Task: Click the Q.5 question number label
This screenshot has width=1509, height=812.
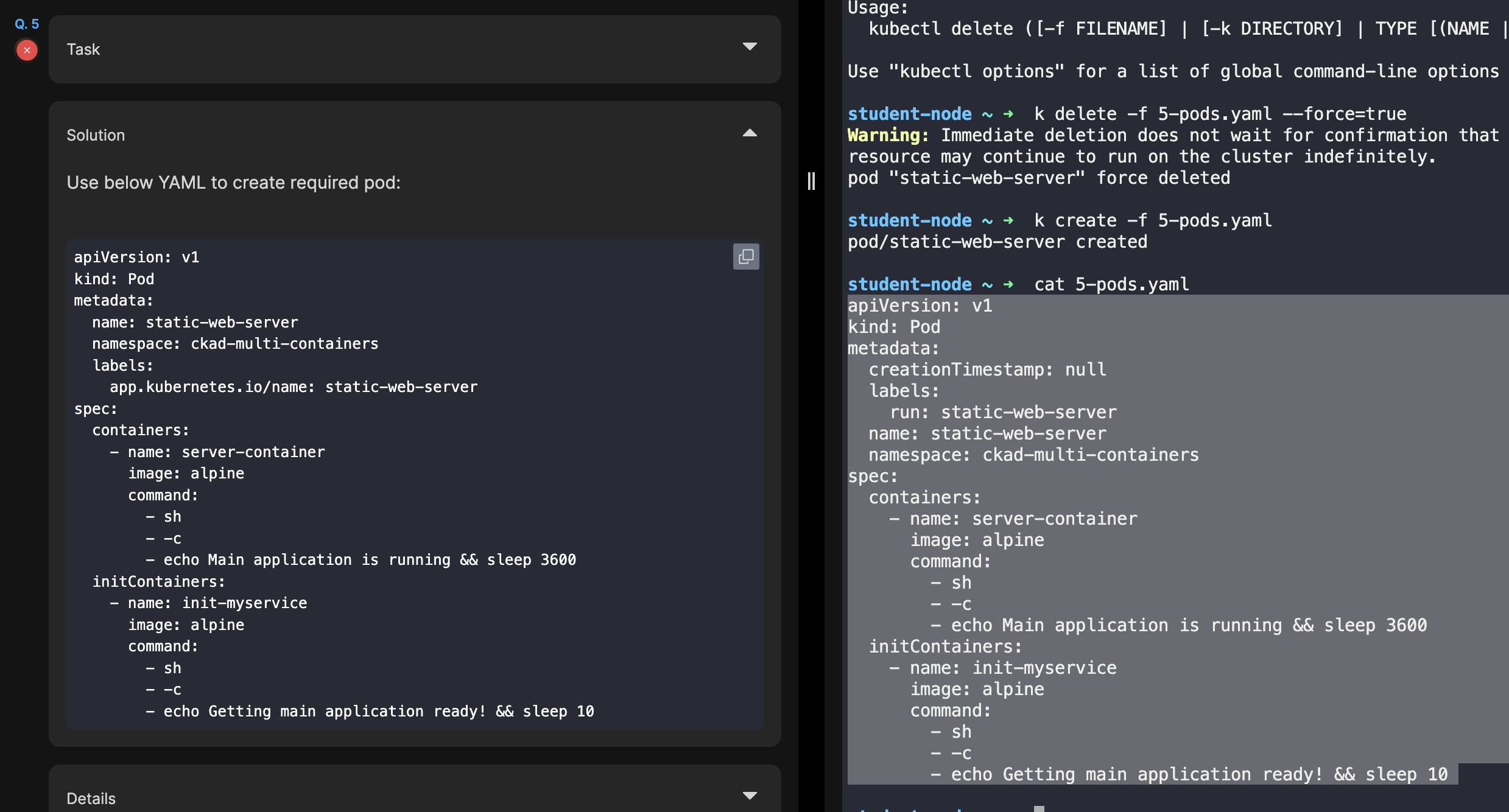Action: (27, 24)
